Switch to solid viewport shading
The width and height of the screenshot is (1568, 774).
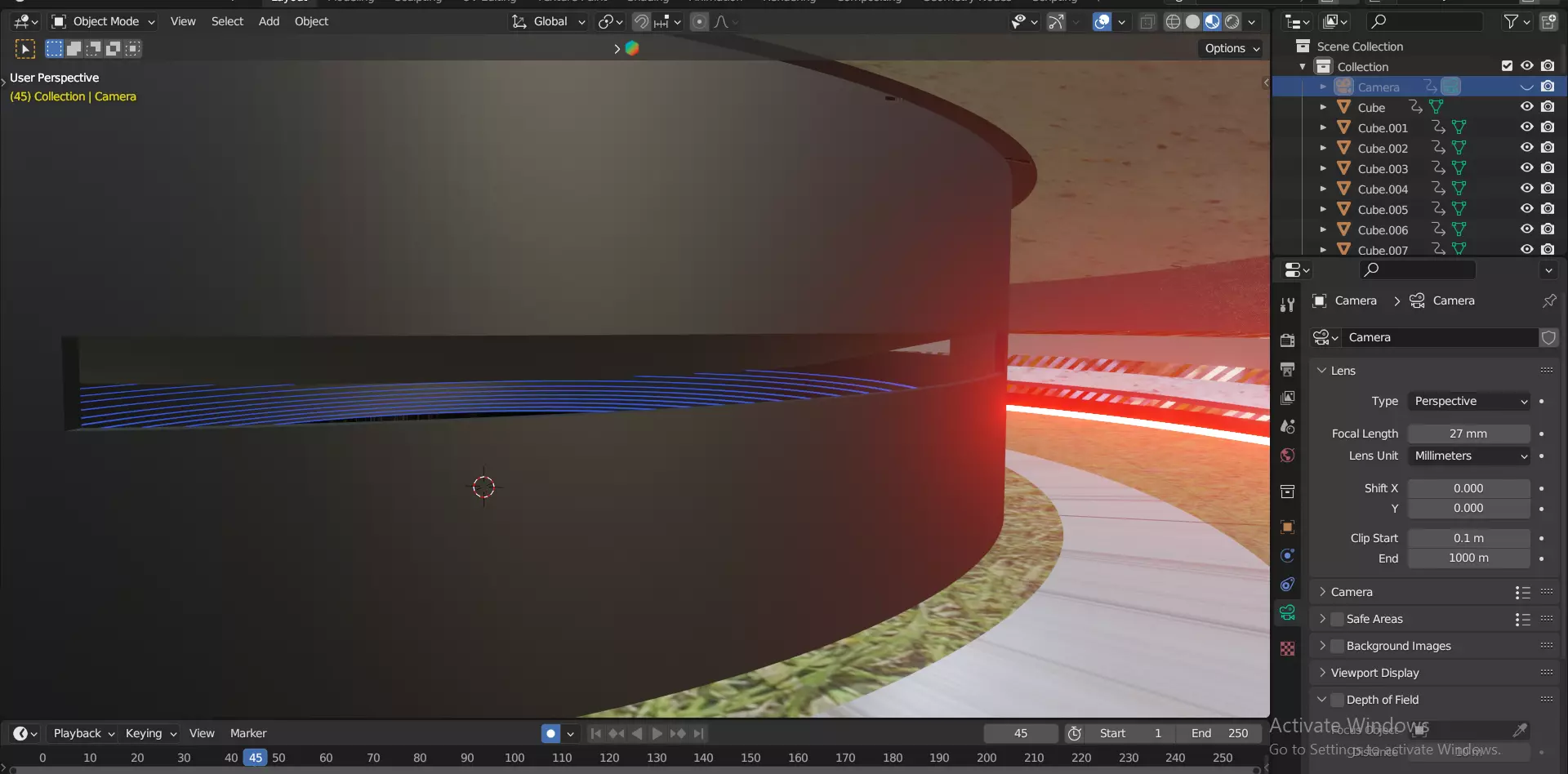[x=1192, y=22]
